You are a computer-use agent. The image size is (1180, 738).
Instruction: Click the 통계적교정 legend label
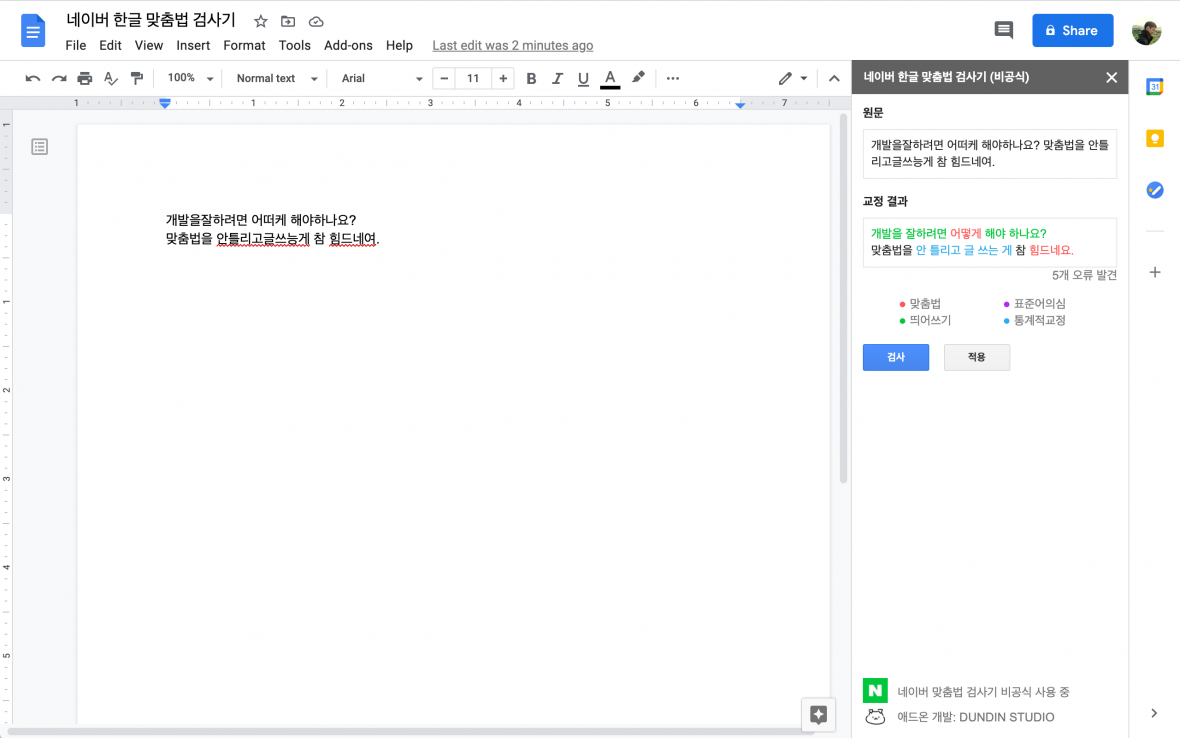(1039, 320)
